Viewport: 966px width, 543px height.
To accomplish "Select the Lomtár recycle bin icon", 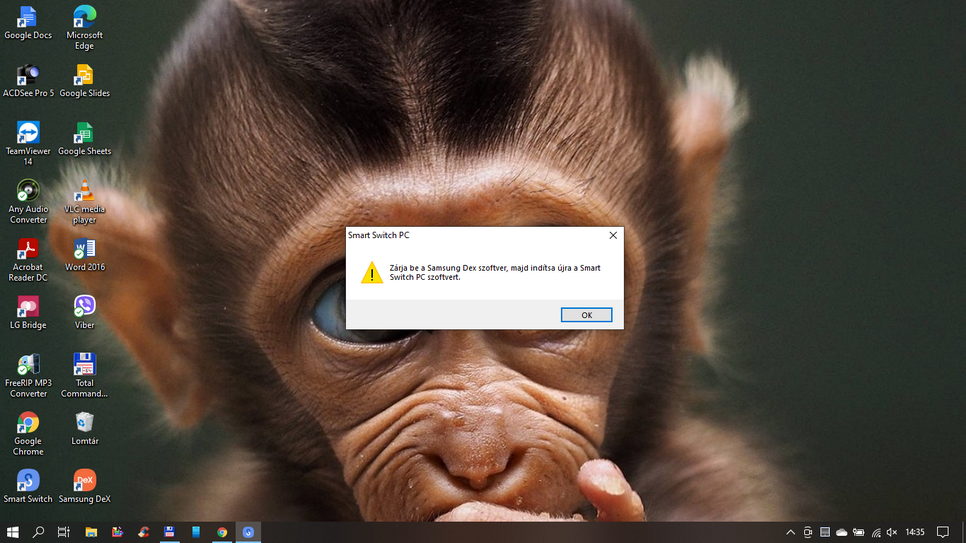I will tap(84, 428).
